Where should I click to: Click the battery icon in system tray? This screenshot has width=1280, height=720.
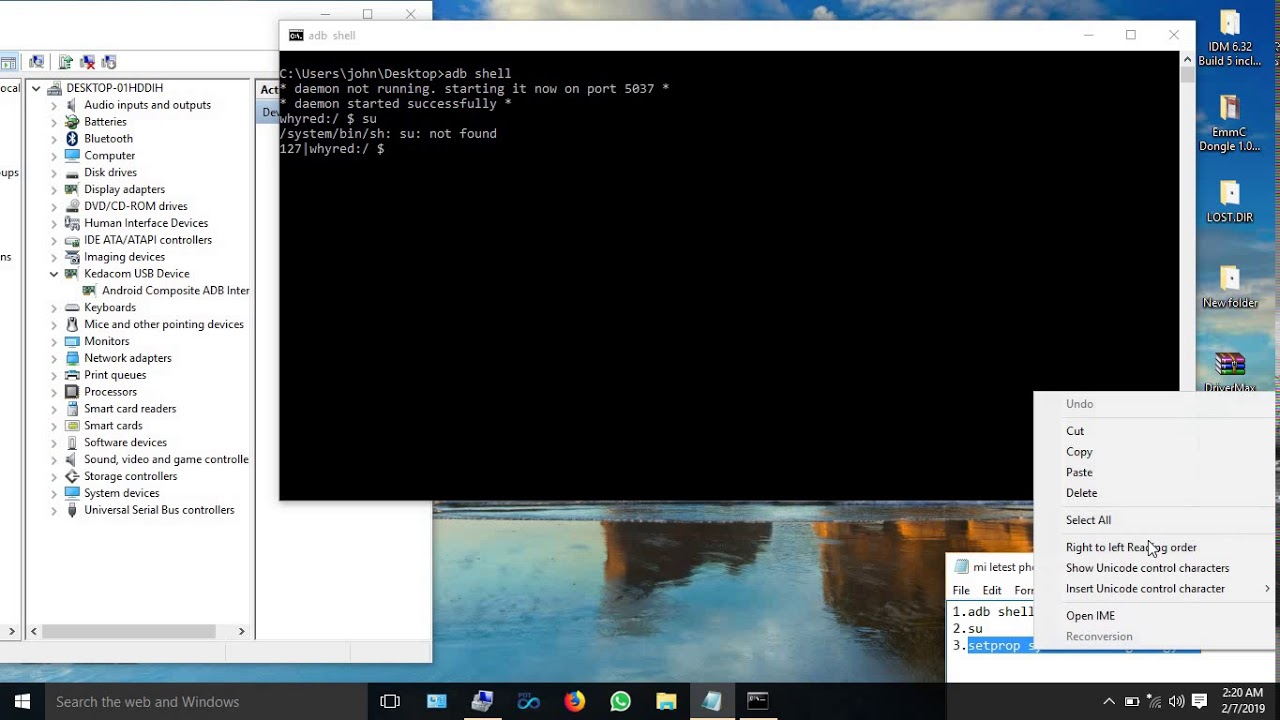(x=1132, y=702)
